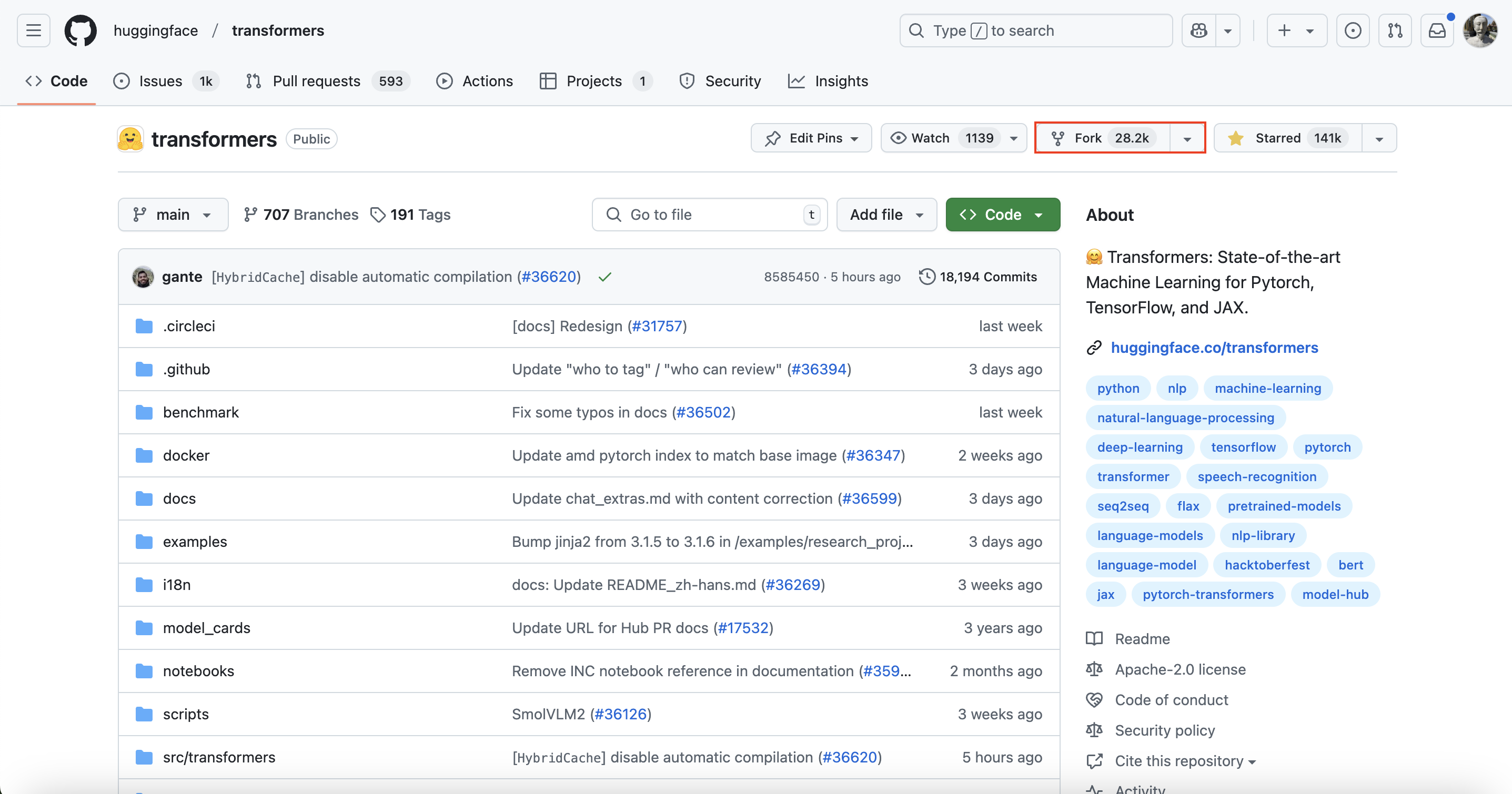Click the transformers hugging face emoji icon
The height and width of the screenshot is (794, 1512).
click(x=130, y=139)
